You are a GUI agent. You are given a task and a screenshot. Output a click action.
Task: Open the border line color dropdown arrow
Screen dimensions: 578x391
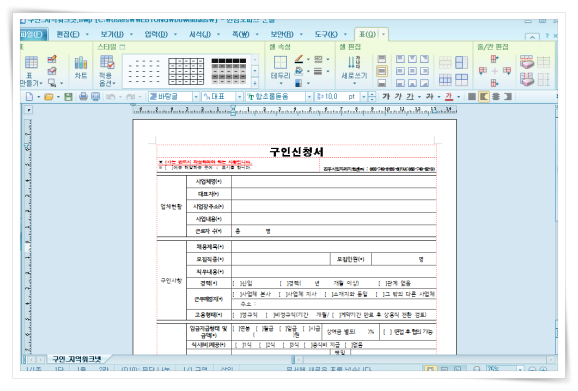click(x=308, y=59)
